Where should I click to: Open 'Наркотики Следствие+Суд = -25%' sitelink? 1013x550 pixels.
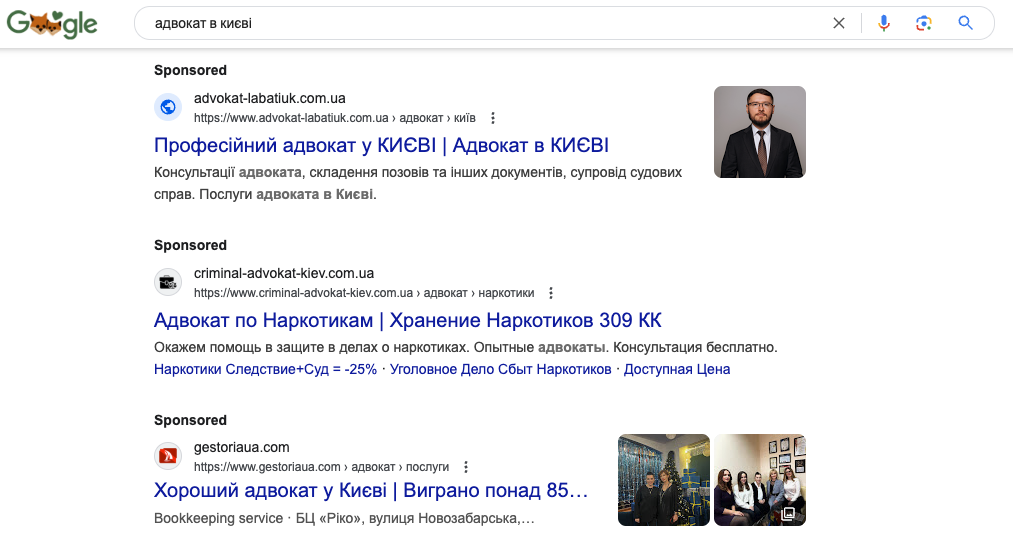tap(265, 369)
